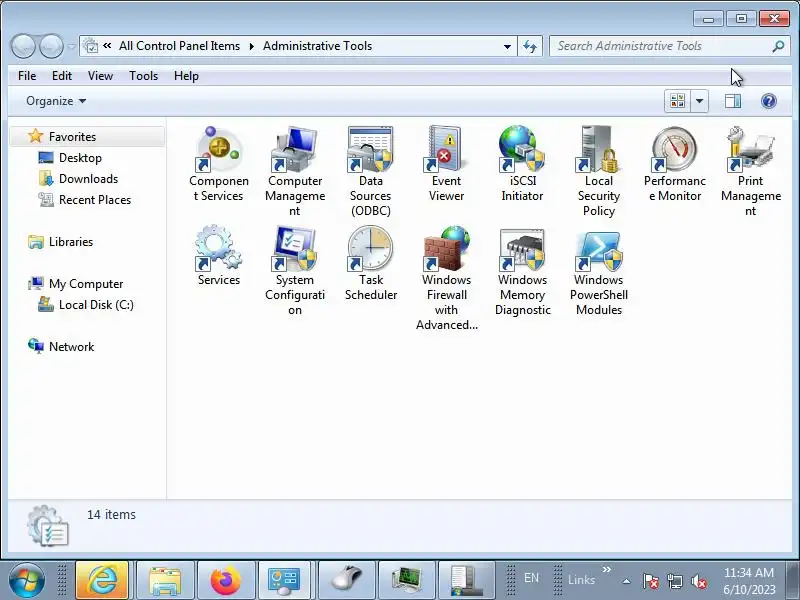Open the view options dropdown arrow
800x600 pixels.
pos(699,101)
